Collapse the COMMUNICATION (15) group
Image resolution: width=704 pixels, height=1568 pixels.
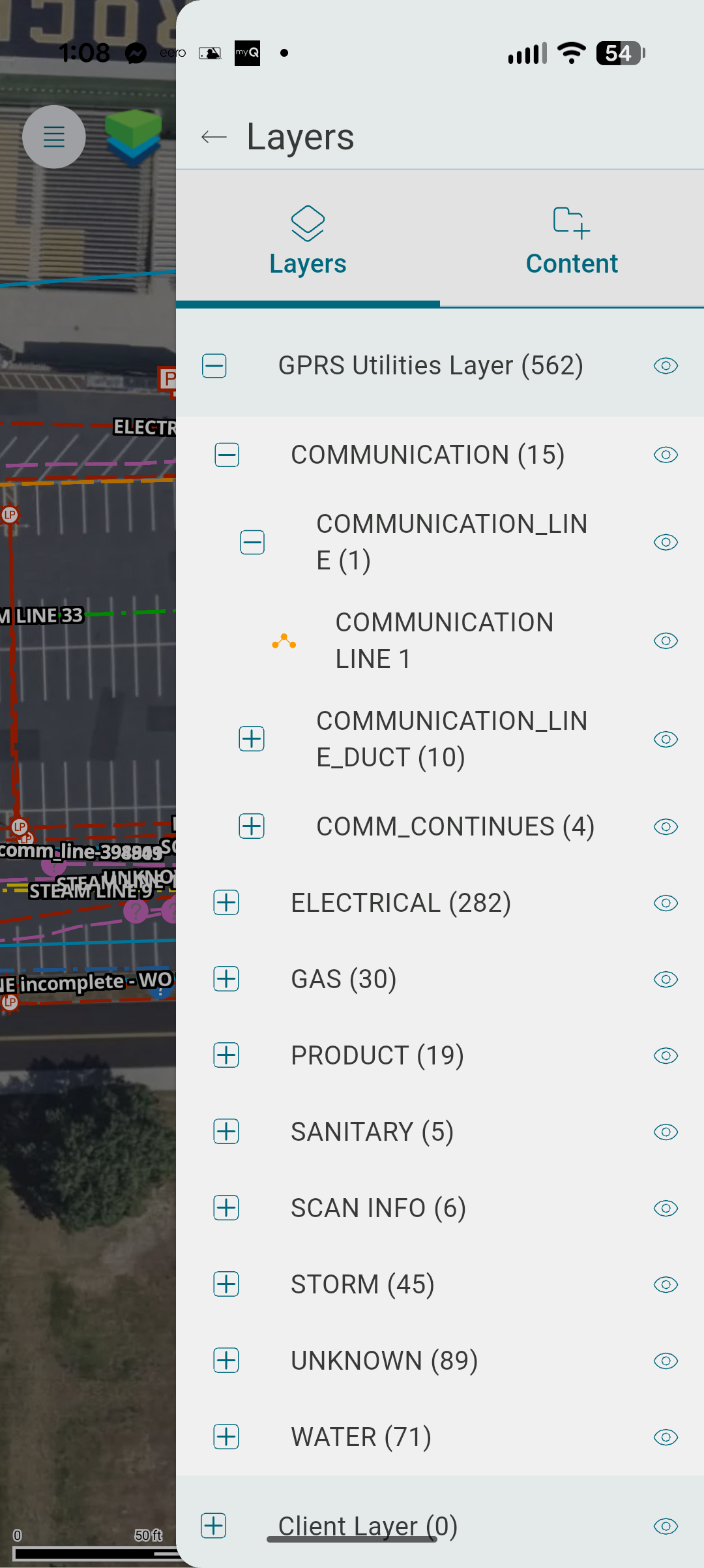(x=227, y=455)
